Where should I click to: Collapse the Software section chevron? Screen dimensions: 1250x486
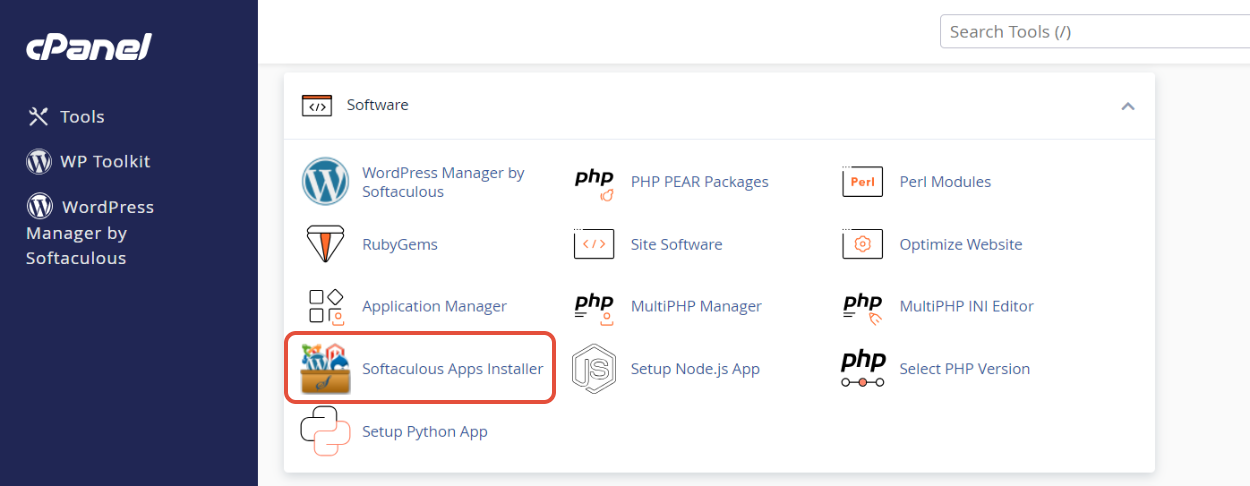click(x=1128, y=105)
